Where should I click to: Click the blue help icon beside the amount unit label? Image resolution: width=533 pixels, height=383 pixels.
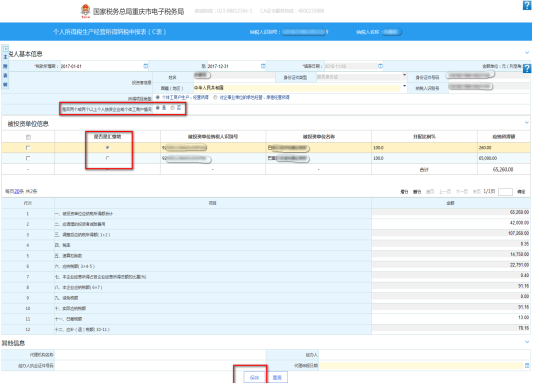point(527,68)
